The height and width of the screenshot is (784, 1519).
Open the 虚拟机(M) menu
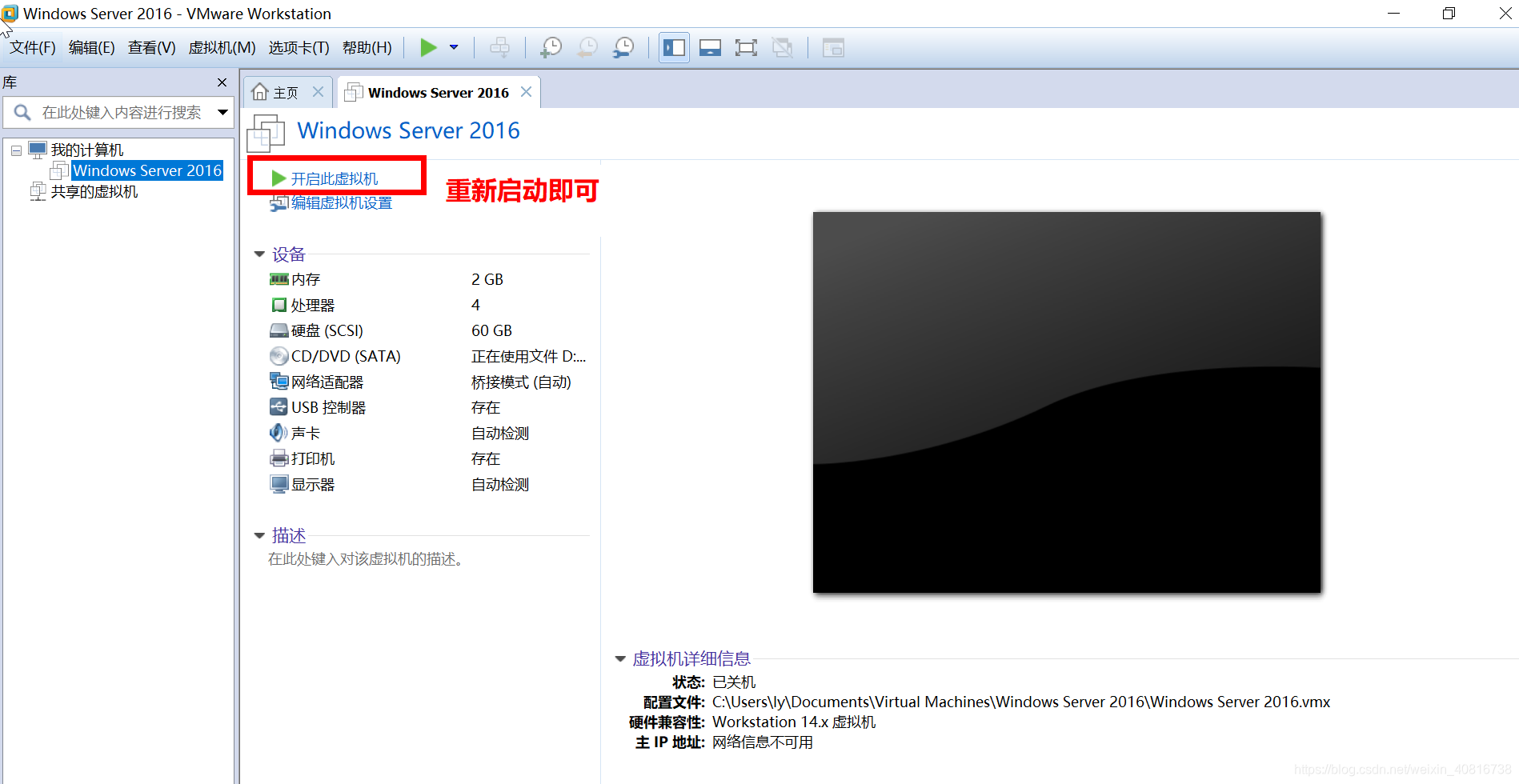pos(222,48)
